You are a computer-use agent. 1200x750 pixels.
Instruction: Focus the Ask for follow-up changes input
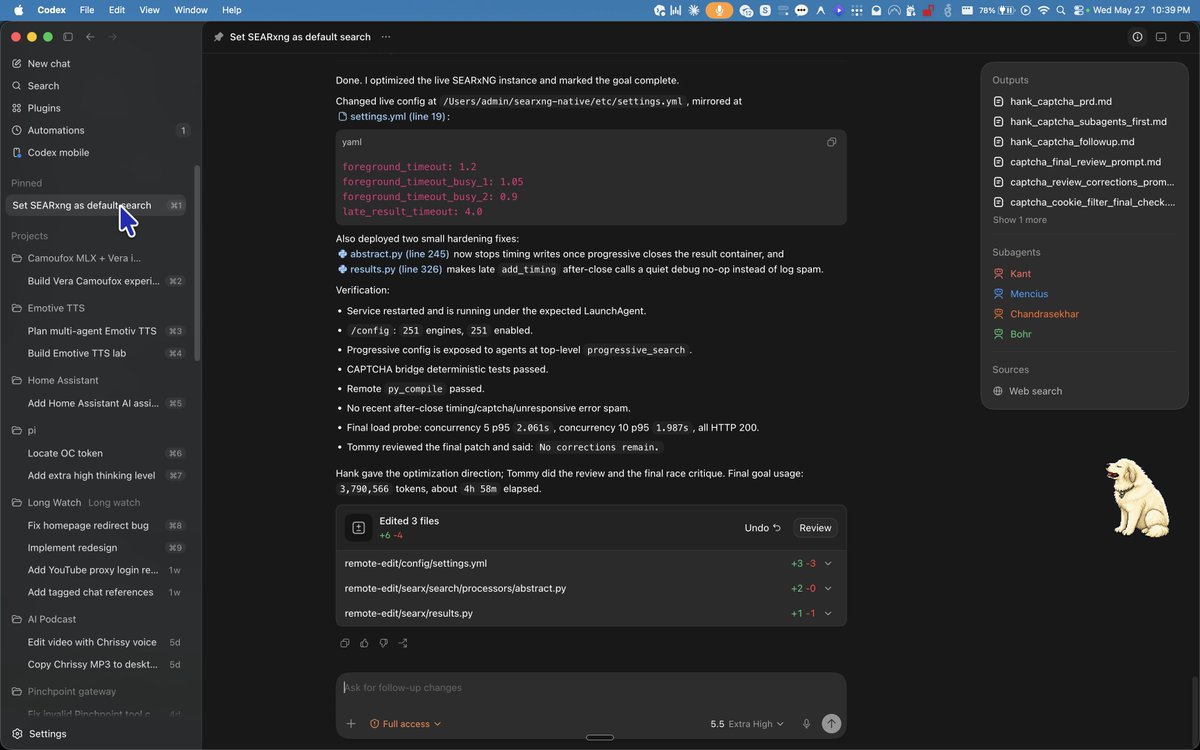click(590, 688)
